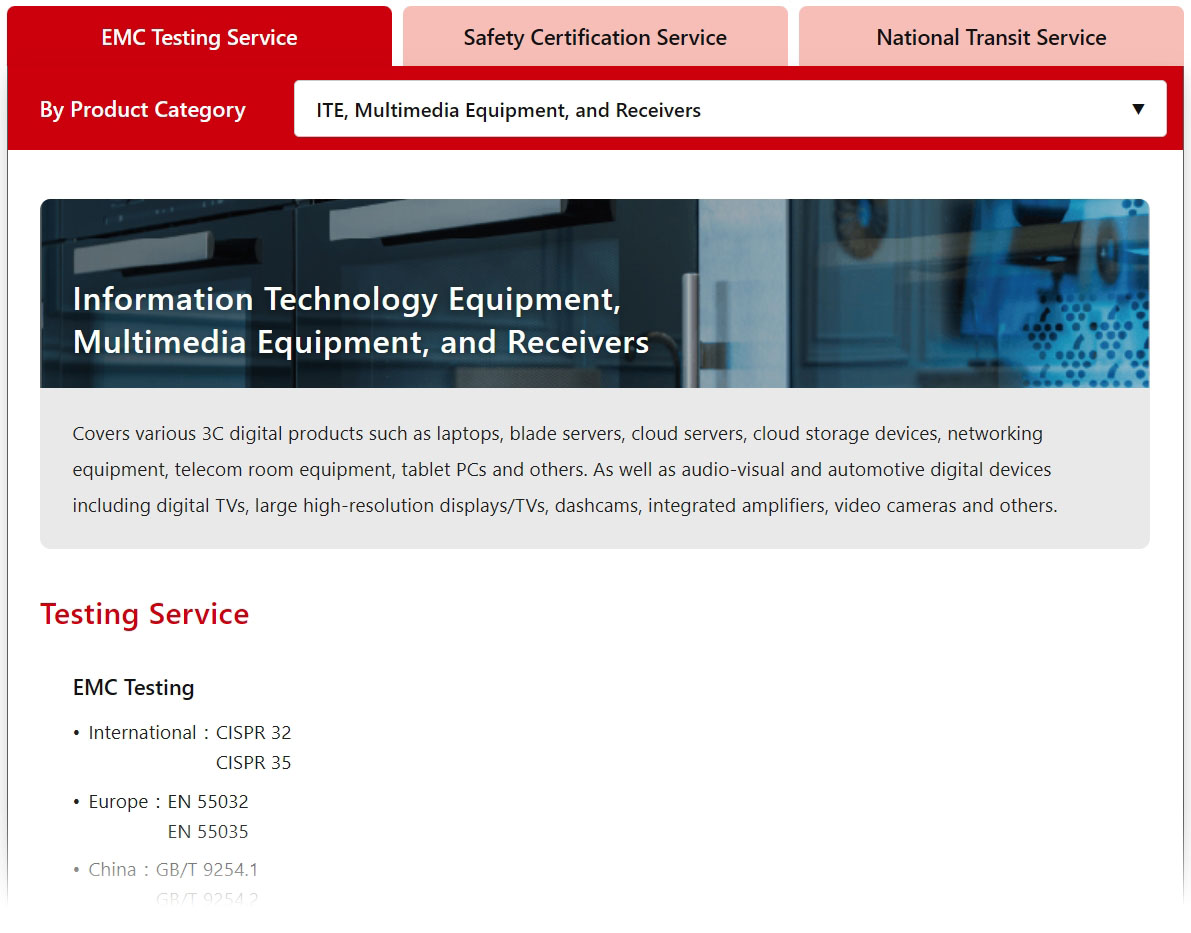Click the server room banner image
Image resolution: width=1191 pixels, height=933 pixels.
(594, 293)
